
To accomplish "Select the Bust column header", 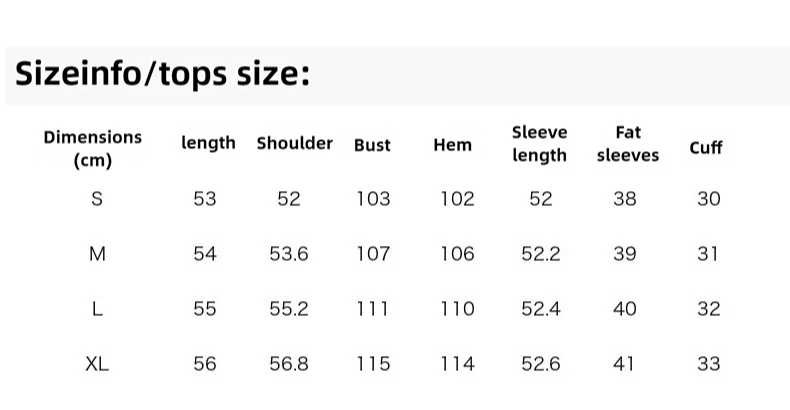I will 372,145.
